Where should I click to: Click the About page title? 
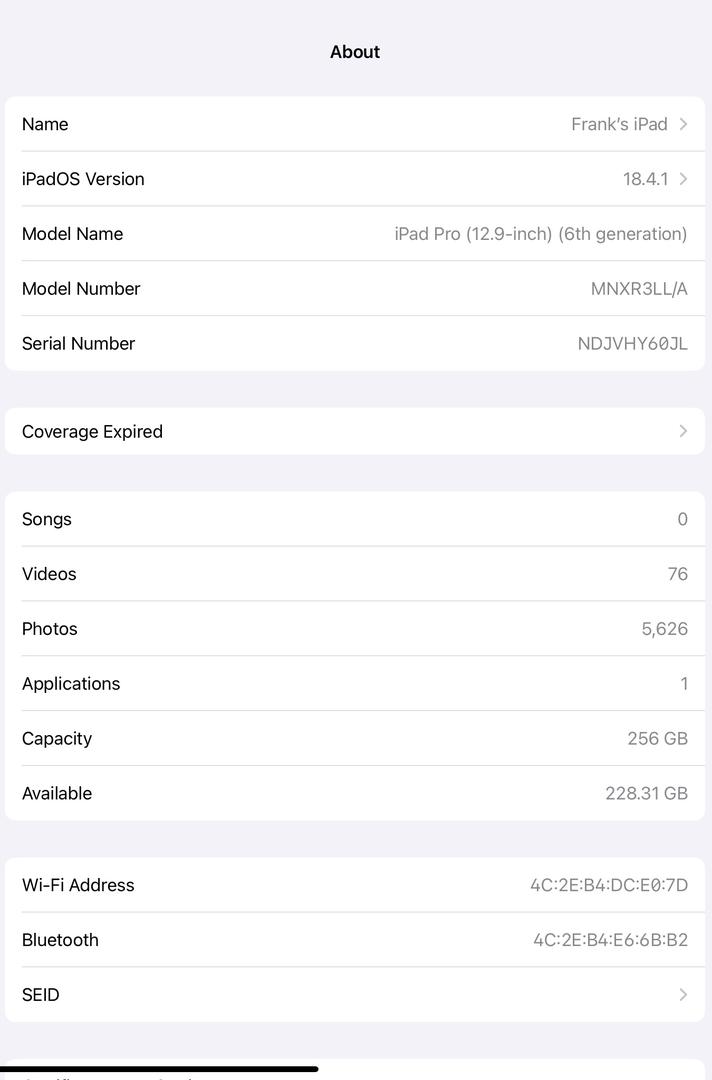355,52
